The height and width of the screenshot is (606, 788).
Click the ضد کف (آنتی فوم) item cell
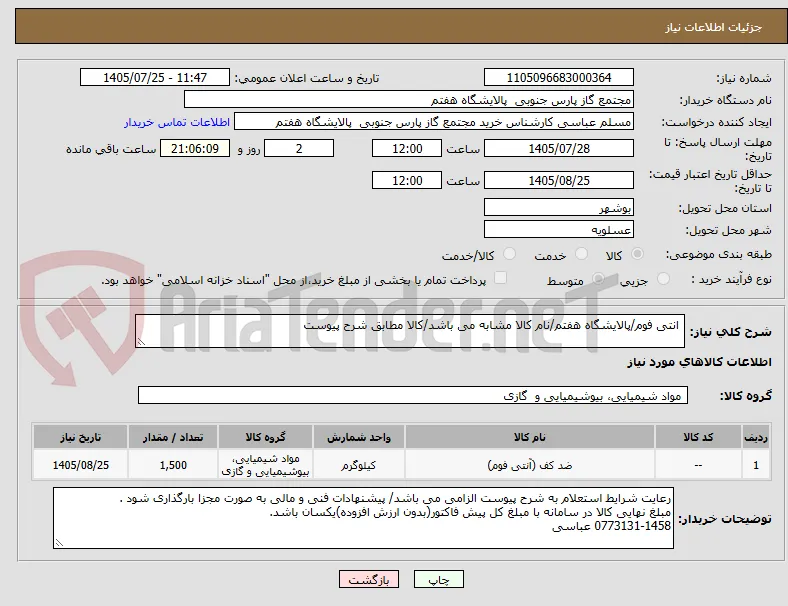pyautogui.click(x=530, y=465)
